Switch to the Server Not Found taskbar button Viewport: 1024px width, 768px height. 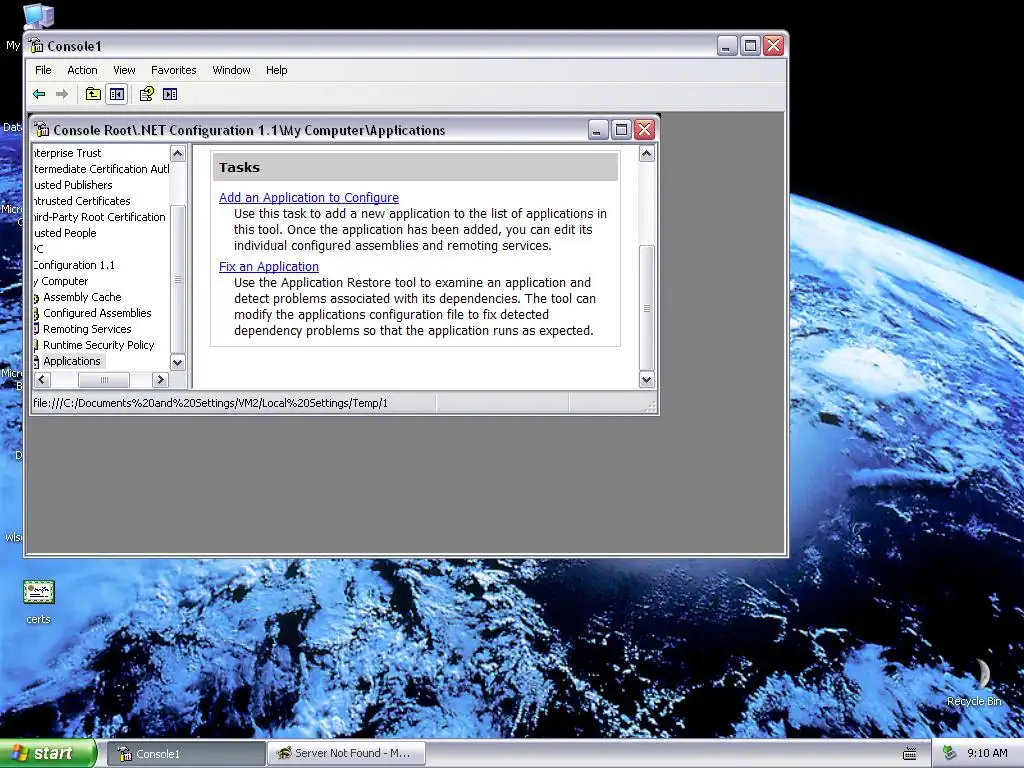click(347, 754)
